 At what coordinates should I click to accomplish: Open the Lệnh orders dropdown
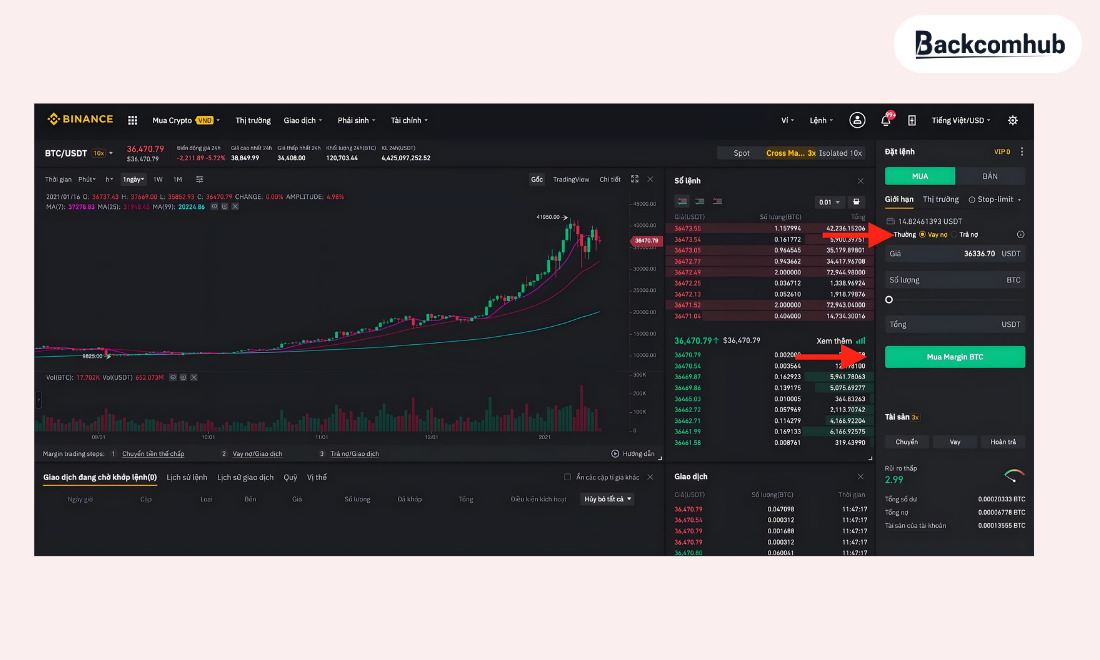(x=821, y=121)
